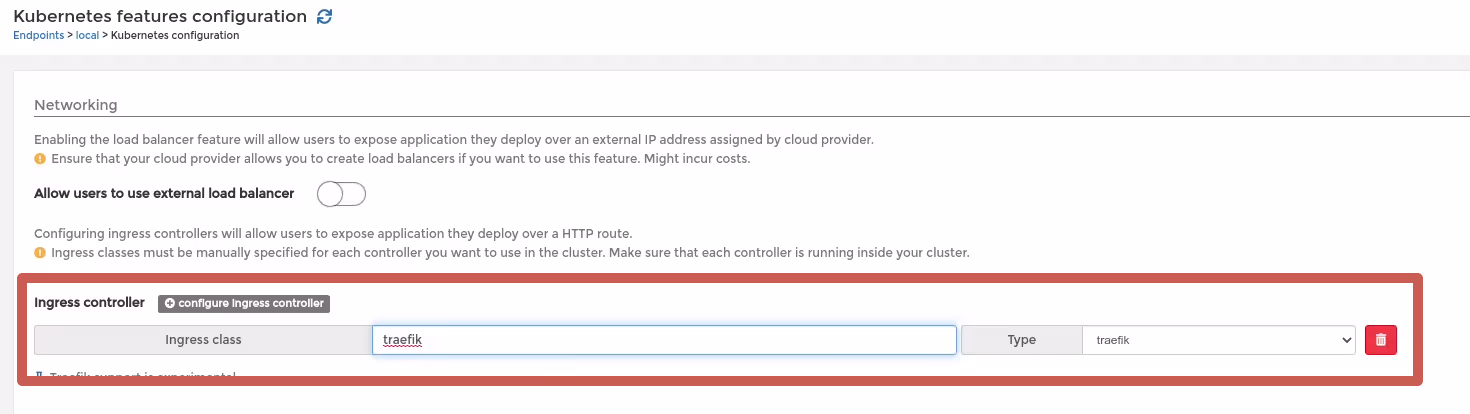Go to Endpoints breadcrumb link

[x=38, y=35]
